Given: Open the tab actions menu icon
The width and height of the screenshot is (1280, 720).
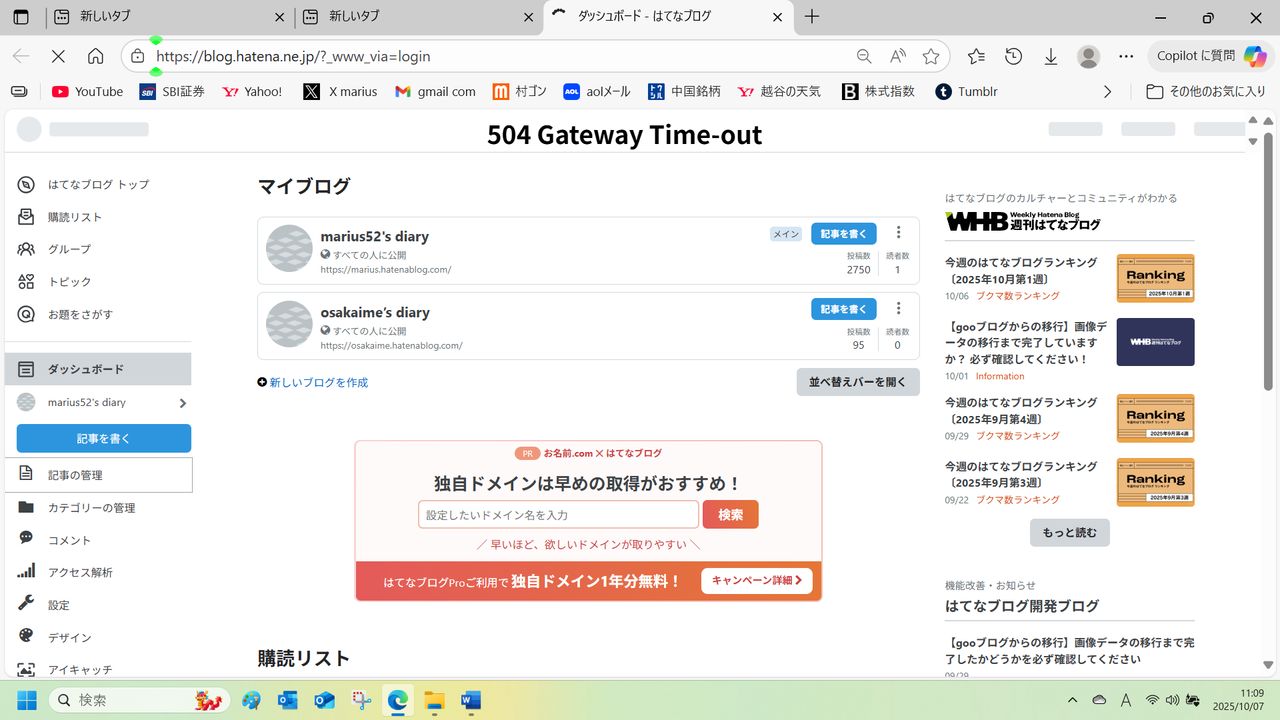Looking at the screenshot, I should pyautogui.click(x=21, y=17).
